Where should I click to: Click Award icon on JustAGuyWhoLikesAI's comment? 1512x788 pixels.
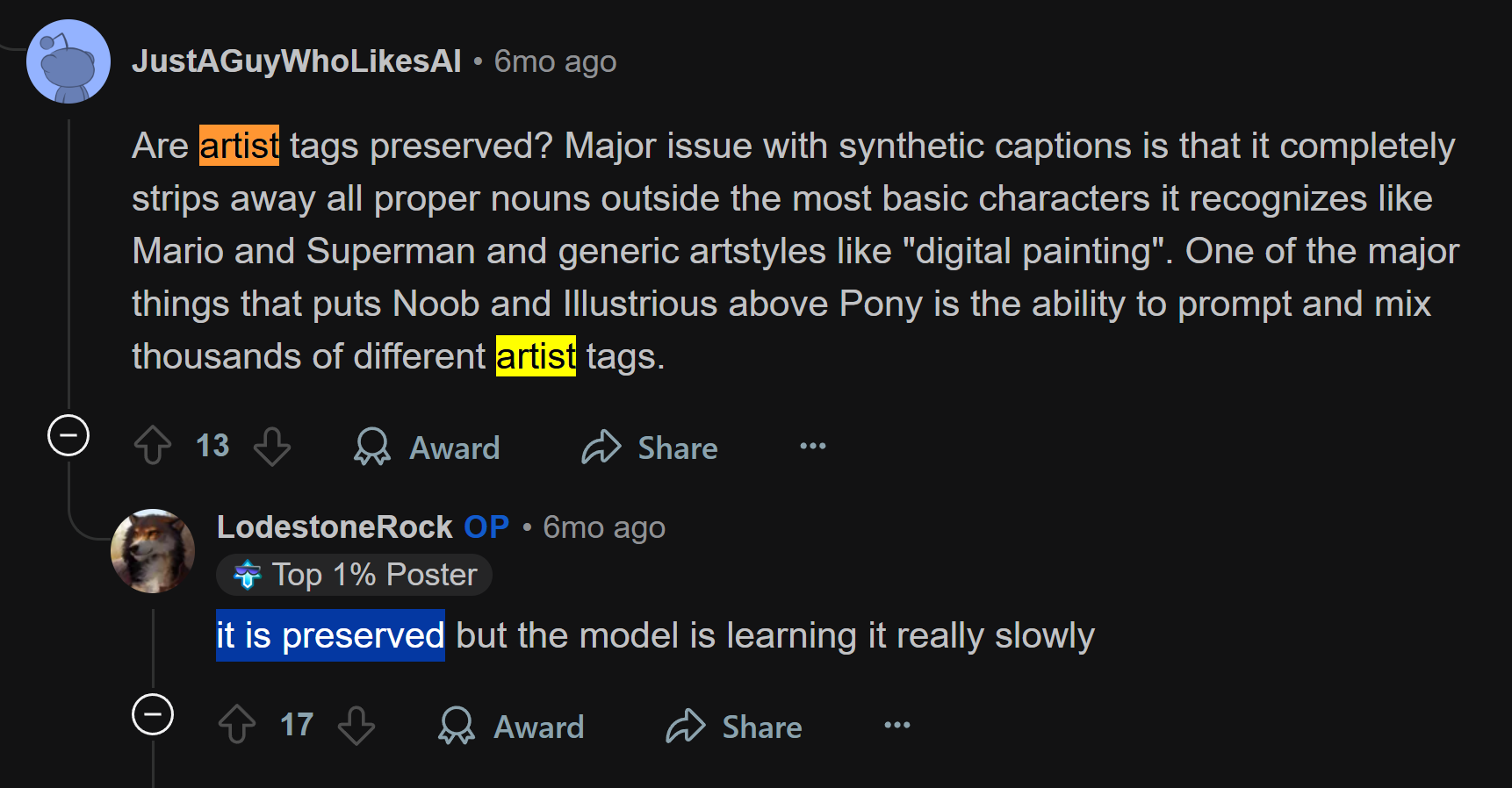pos(372,447)
